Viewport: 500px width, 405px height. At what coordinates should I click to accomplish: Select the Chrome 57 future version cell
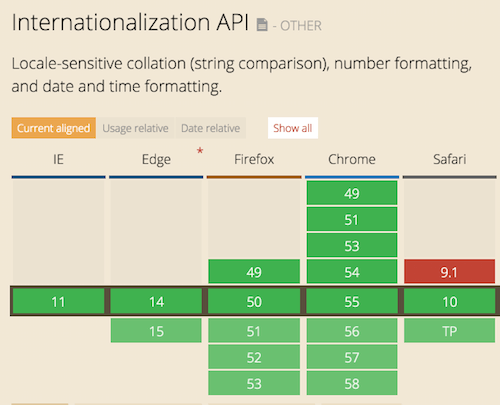352,357
